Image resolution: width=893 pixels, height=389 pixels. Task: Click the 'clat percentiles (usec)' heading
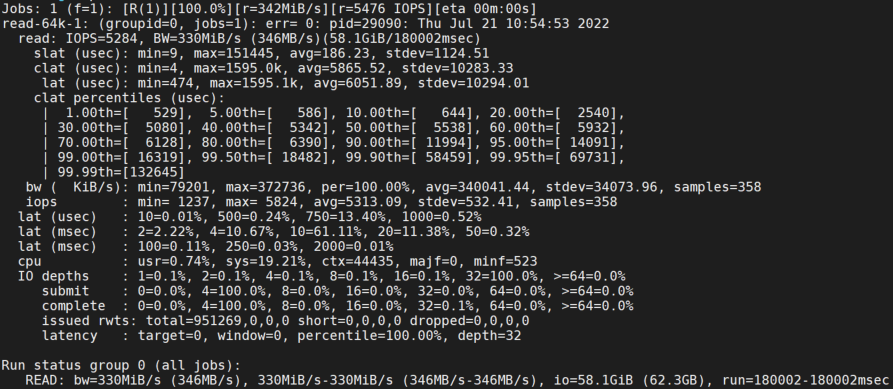(x=129, y=98)
